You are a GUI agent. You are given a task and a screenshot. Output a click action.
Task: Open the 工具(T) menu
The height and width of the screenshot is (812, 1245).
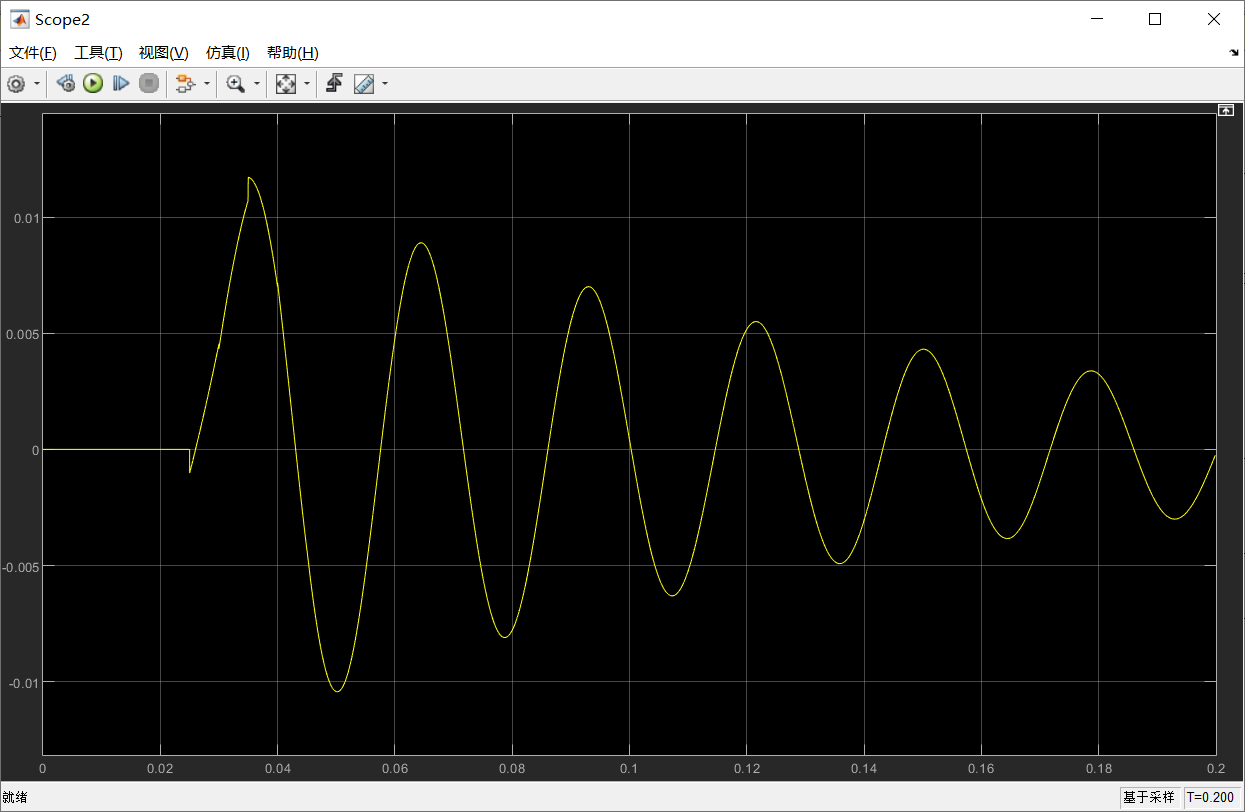click(98, 53)
